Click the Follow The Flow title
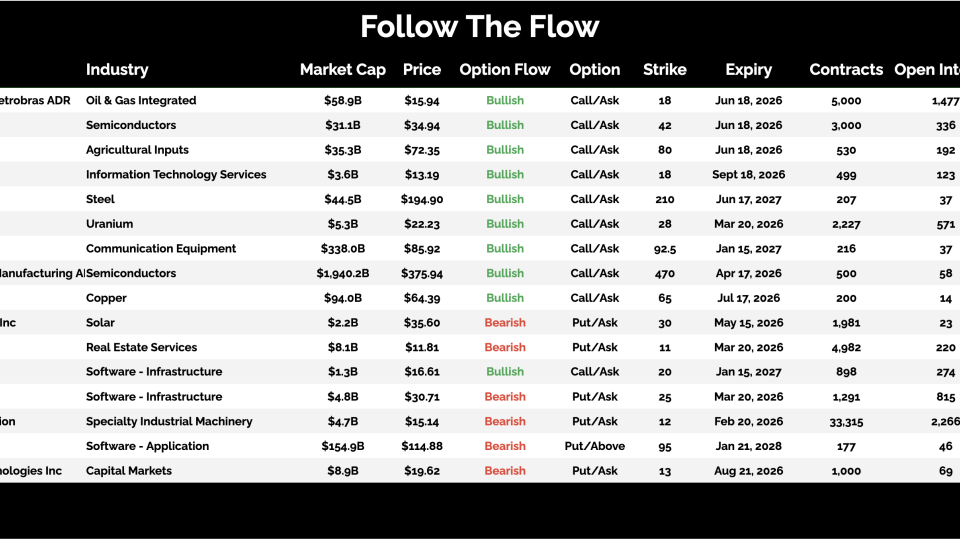 480,27
